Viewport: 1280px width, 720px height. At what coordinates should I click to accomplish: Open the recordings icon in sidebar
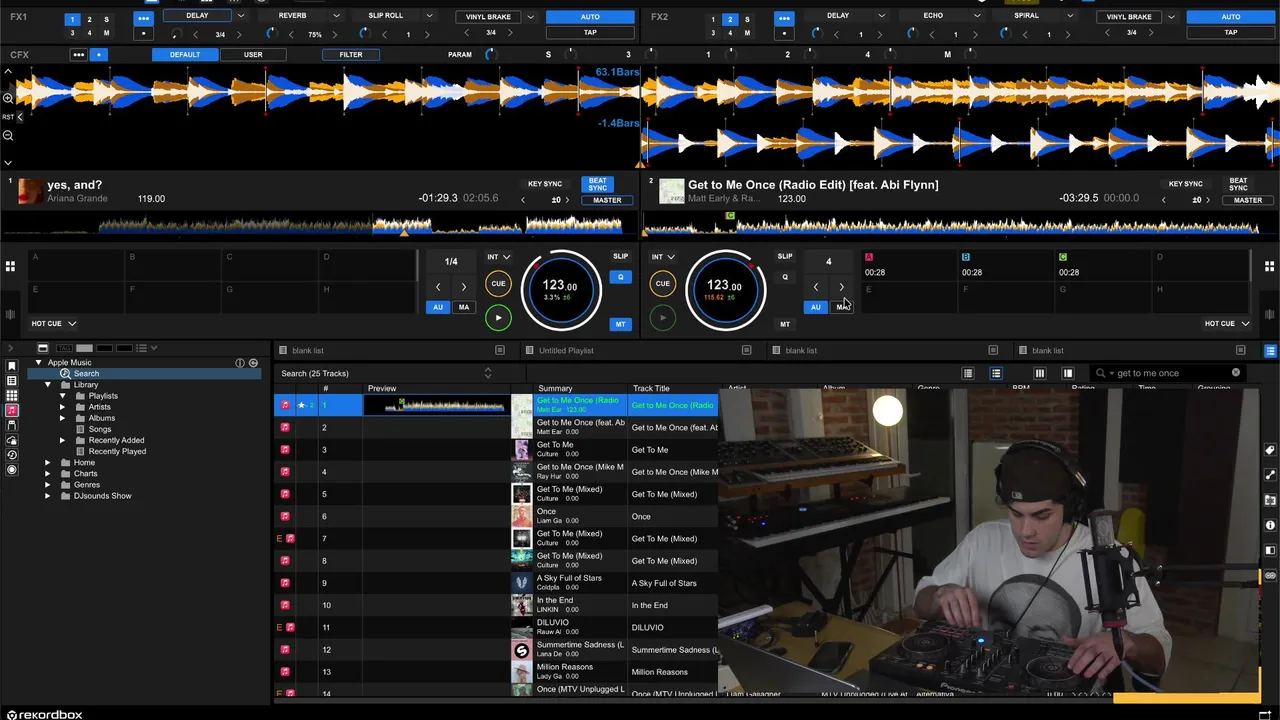[x=12, y=469]
